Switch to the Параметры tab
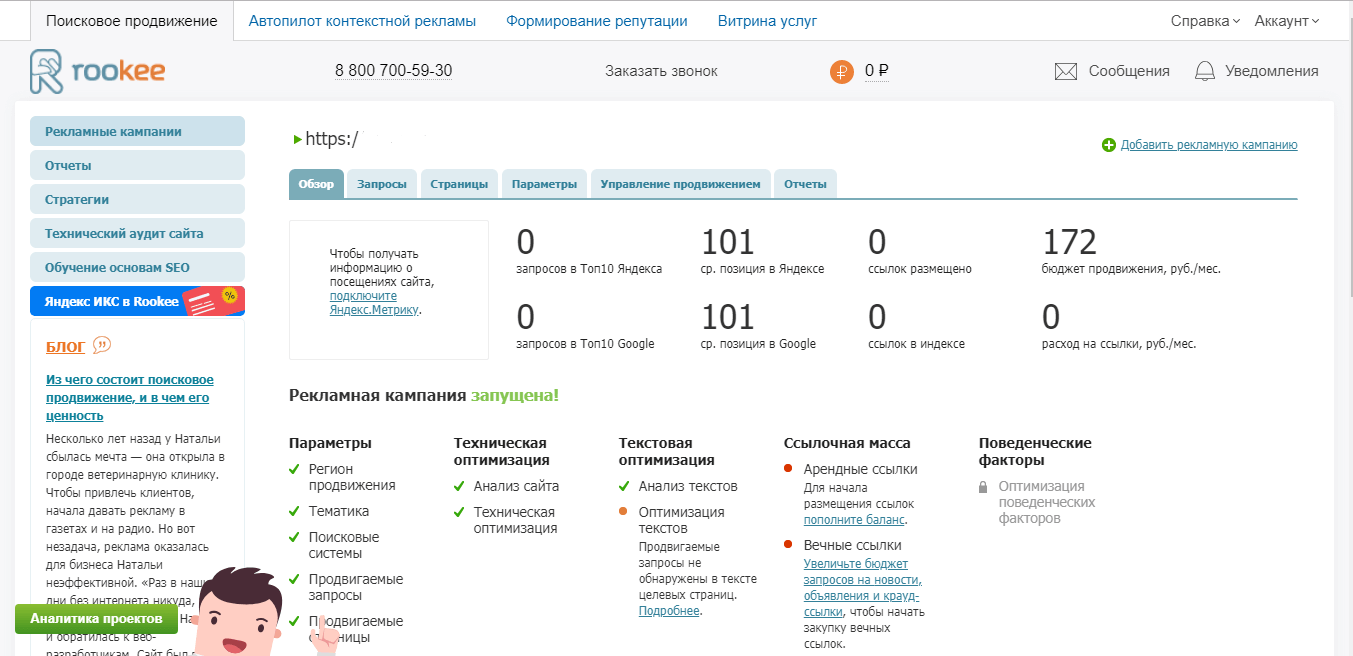The width and height of the screenshot is (1353, 656). tap(544, 184)
